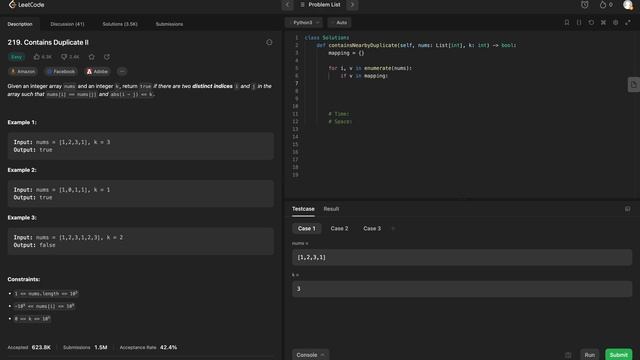Click the green Submit button
640x360 pixels.
coord(618,355)
